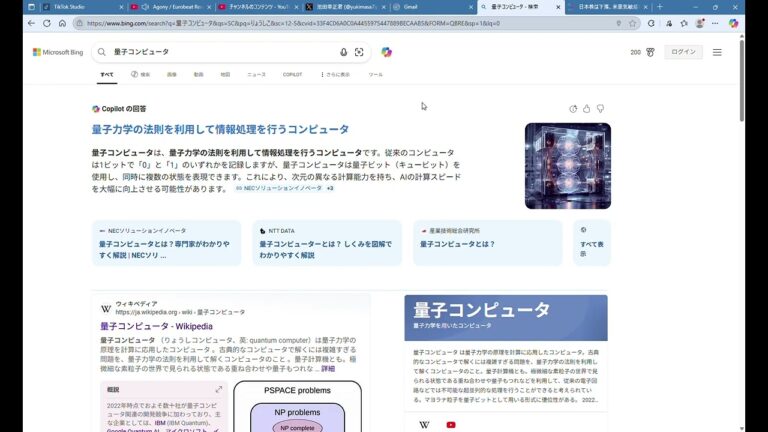Go back to the previous page
The height and width of the screenshot is (432, 768).
[x=31, y=23]
